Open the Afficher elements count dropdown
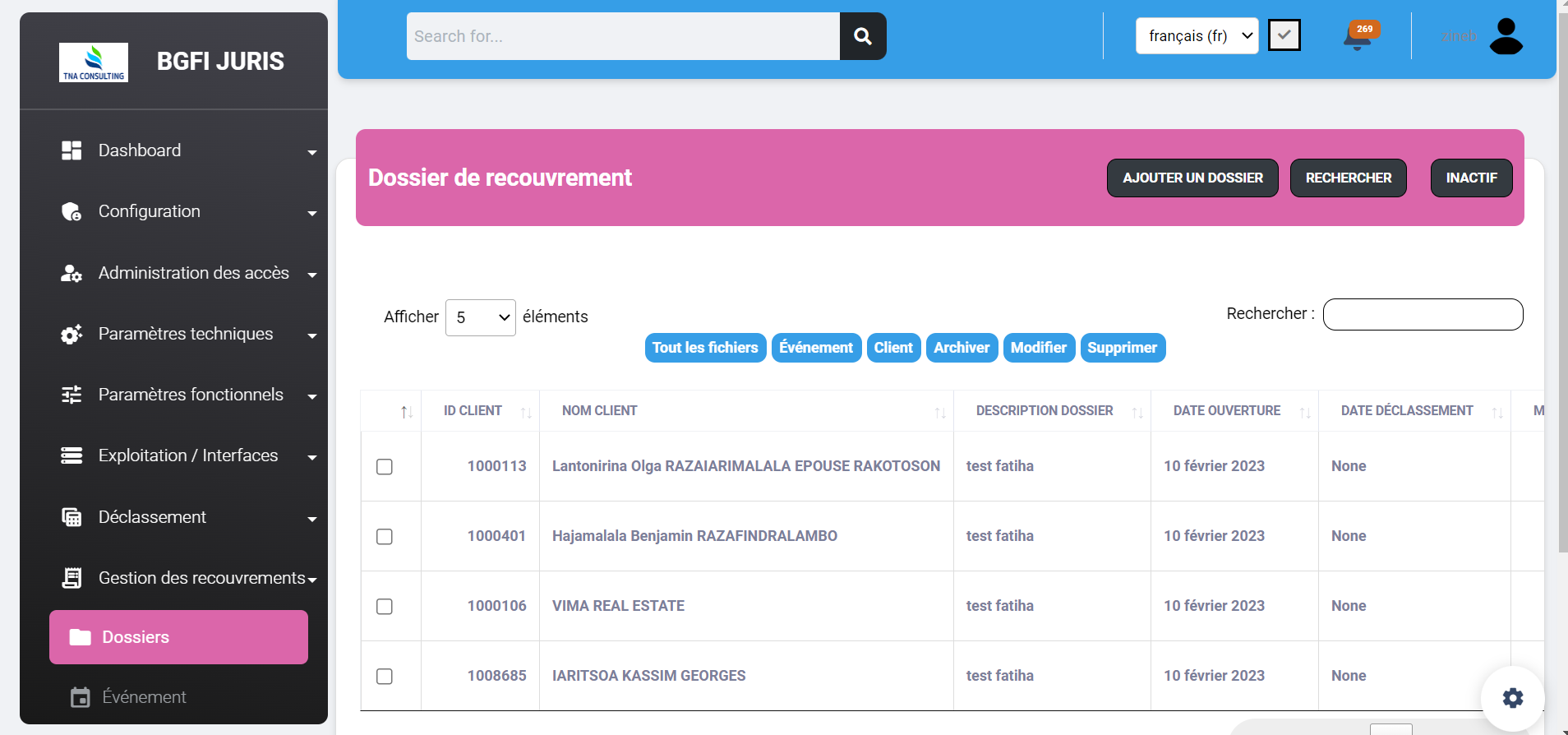1568x735 pixels. (480, 317)
